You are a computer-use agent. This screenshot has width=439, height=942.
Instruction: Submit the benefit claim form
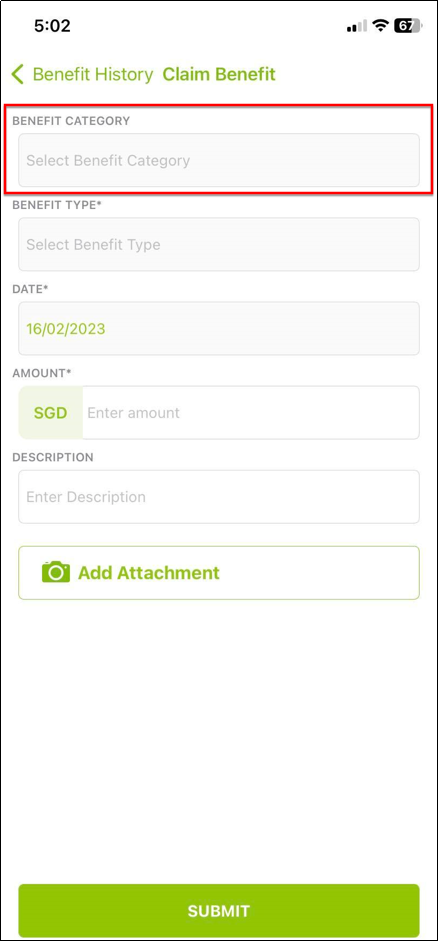pos(219,911)
